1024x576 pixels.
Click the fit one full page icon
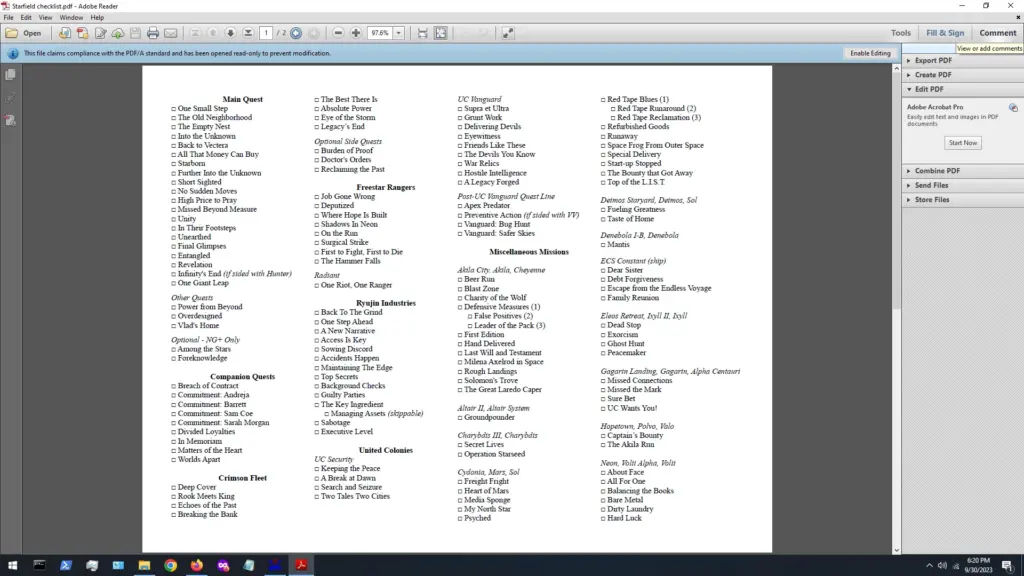coord(441,33)
